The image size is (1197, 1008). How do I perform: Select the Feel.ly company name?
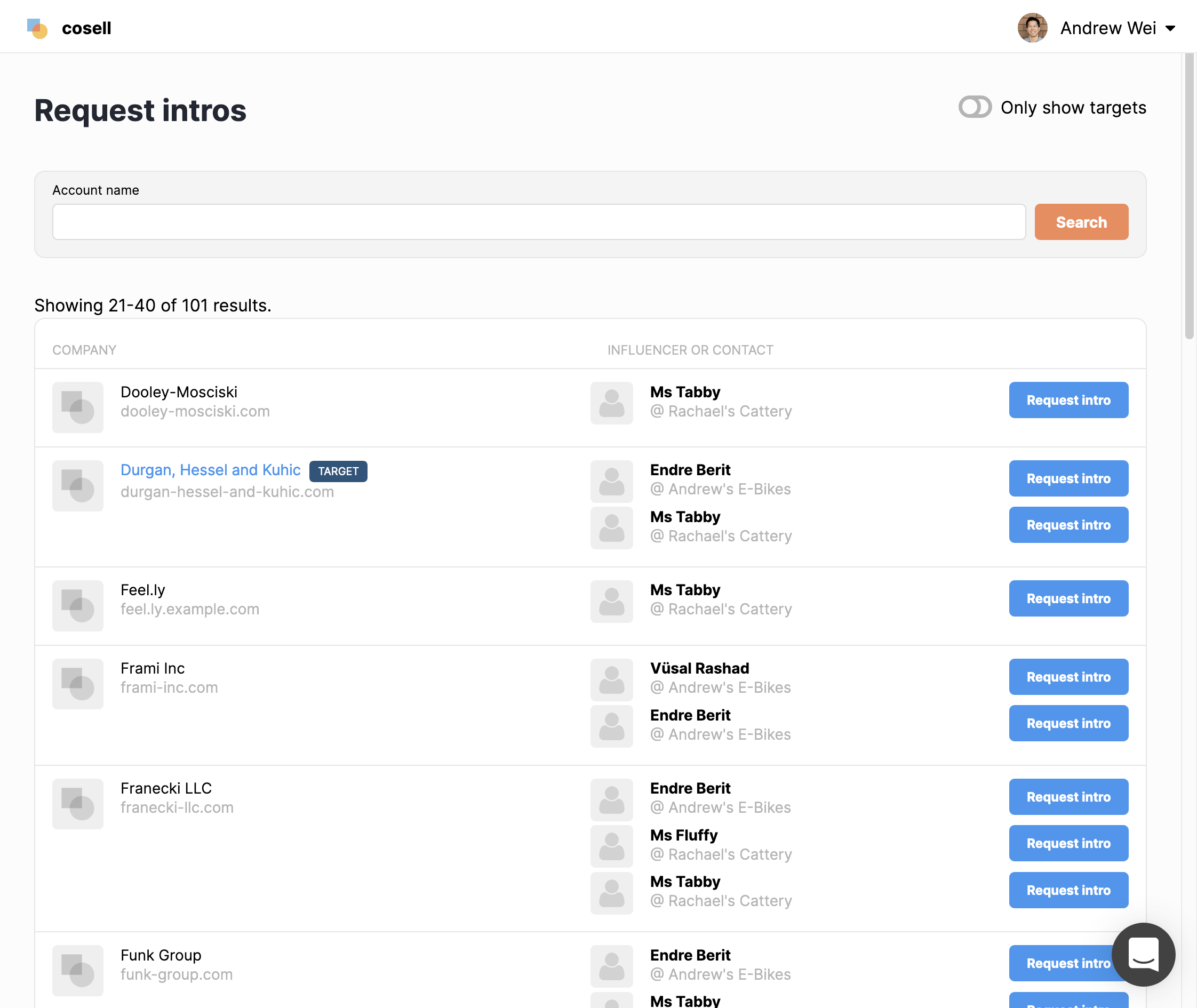[143, 590]
